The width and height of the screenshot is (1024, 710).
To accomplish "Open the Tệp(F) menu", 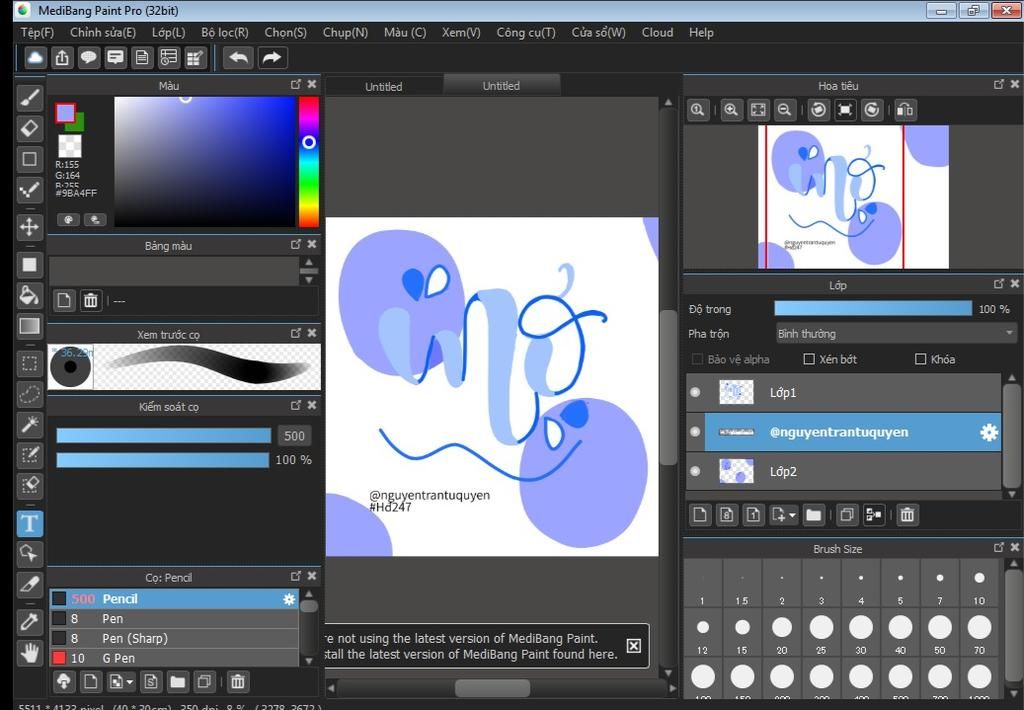I will pos(37,33).
